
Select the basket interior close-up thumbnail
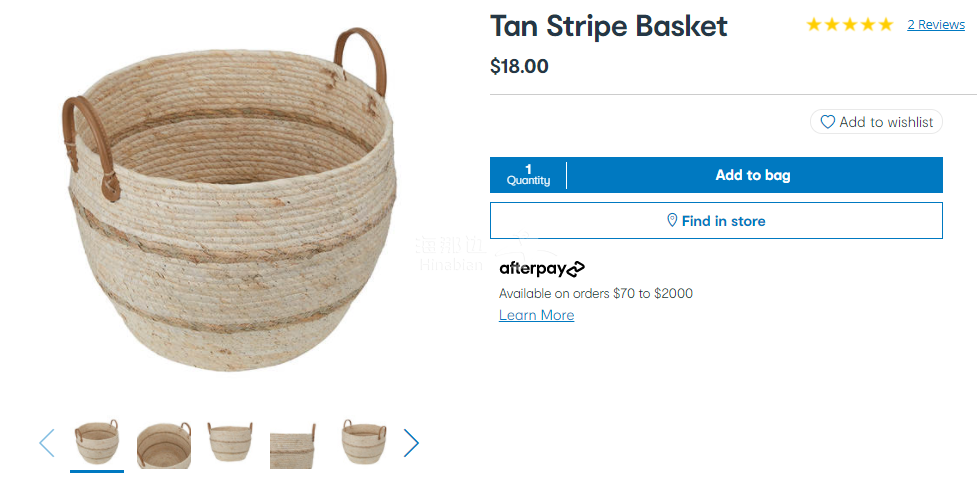[x=163, y=443]
